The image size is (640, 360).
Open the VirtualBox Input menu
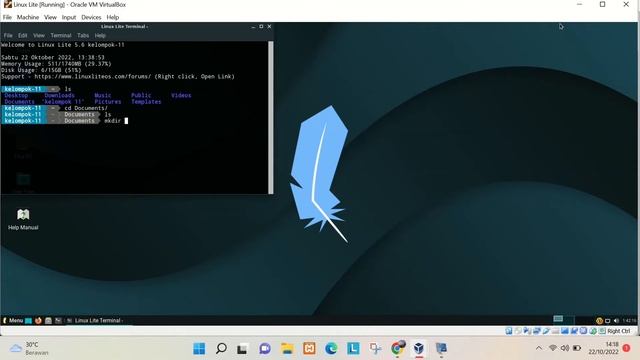pos(69,17)
